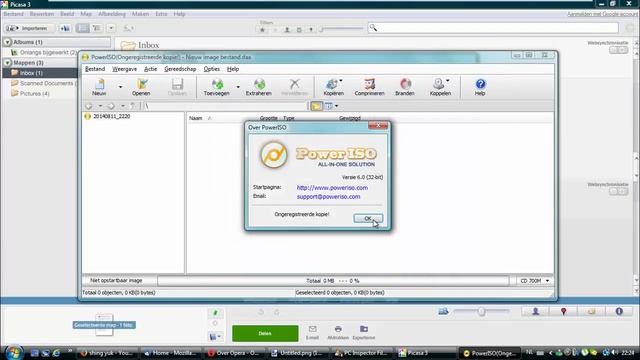Click the back navigation arrow in PowerISO
Viewport: 640px width, 360px height.
pos(89,106)
